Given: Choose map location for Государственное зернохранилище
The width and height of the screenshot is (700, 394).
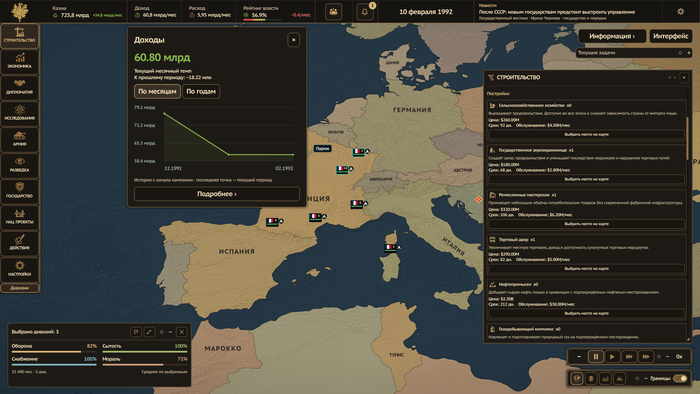Looking at the screenshot, I should [587, 179].
